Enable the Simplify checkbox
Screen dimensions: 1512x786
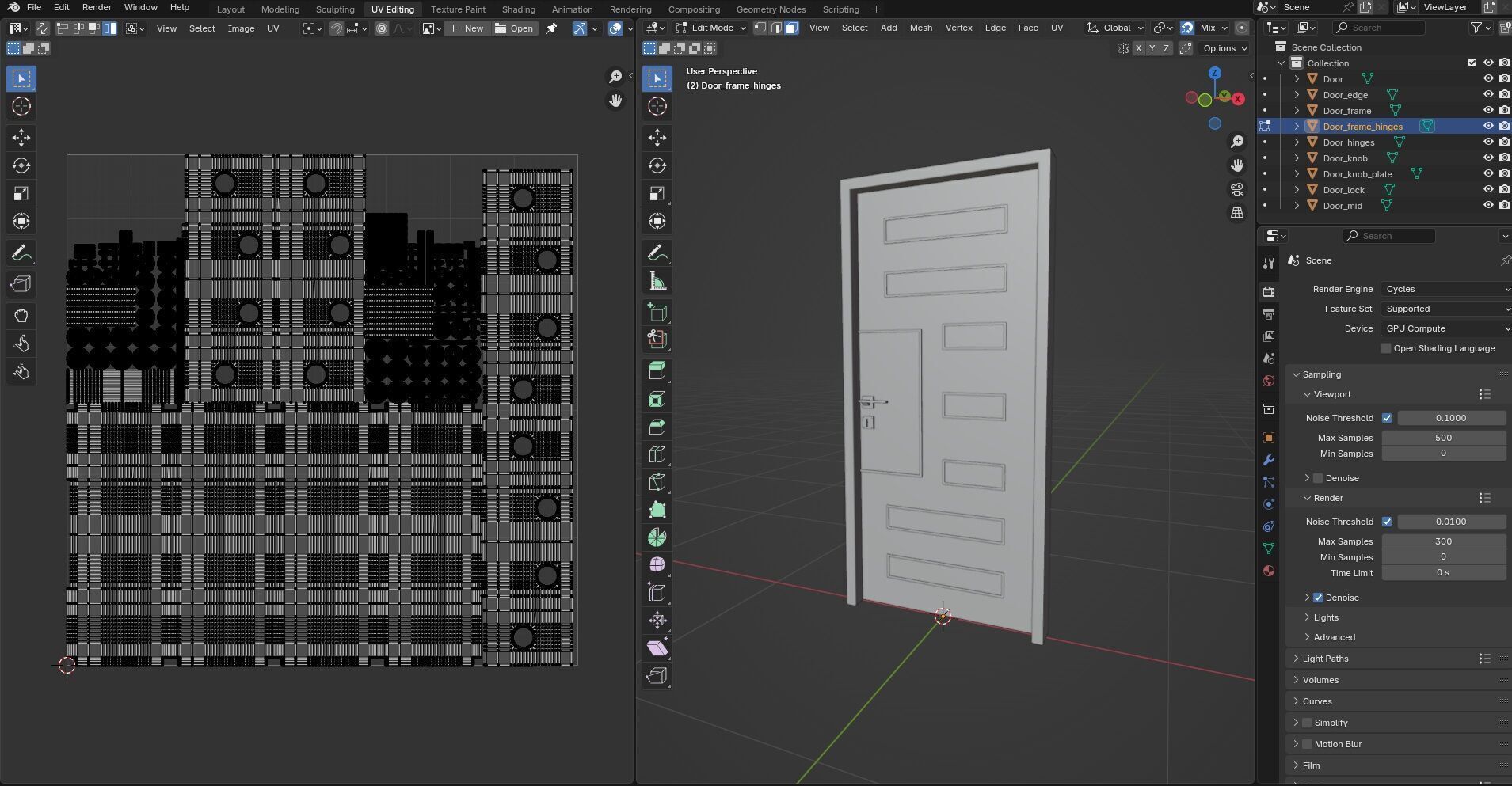[1307, 723]
